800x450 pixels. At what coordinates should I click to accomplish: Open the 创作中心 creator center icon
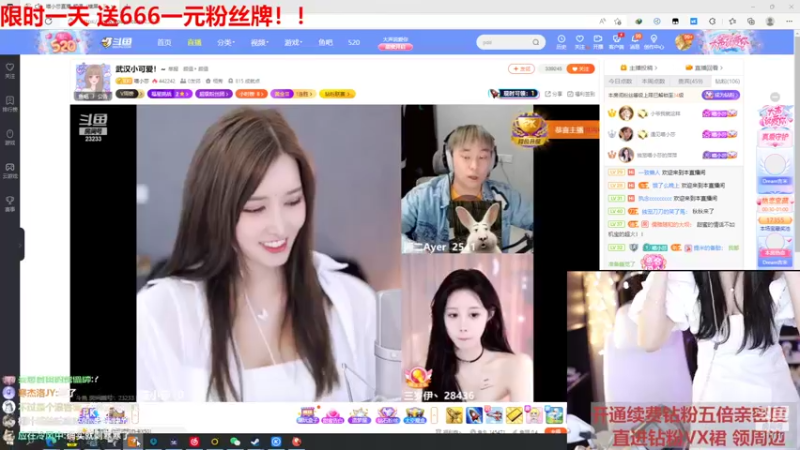click(654, 42)
